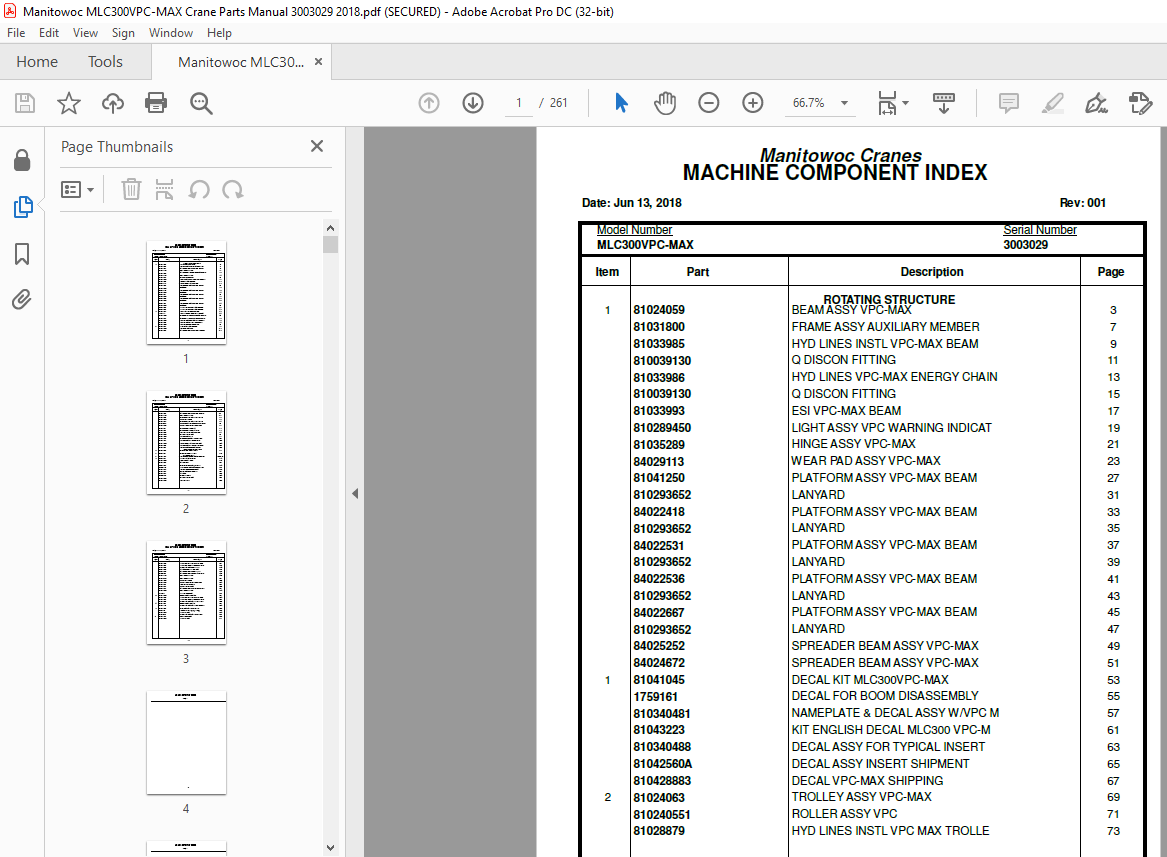Click part number 81024059
Viewport: 1167px width, 857px height.
(x=659, y=310)
